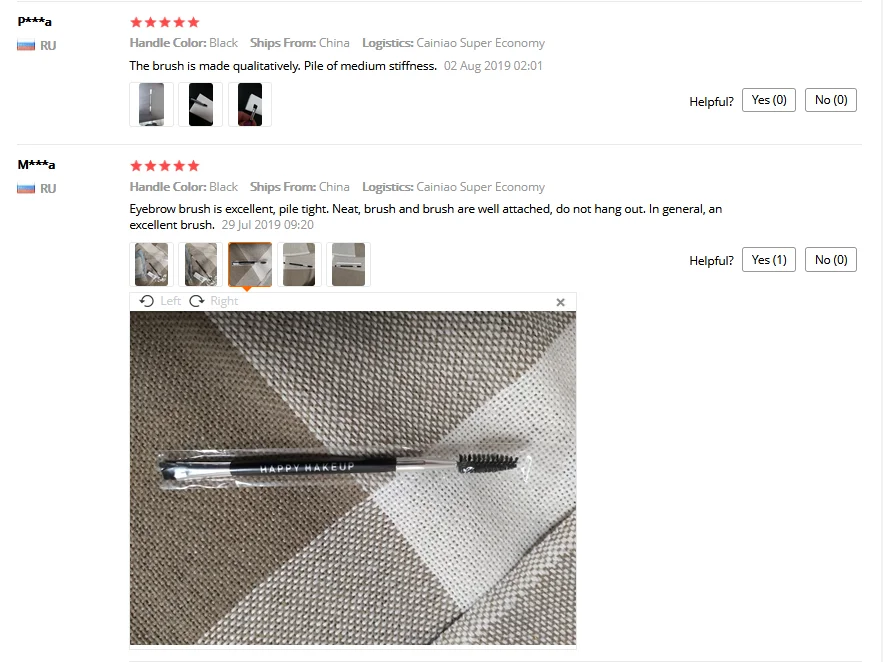Select highlighted third thumbnail in M***a's review
The image size is (883, 662).
(x=250, y=265)
